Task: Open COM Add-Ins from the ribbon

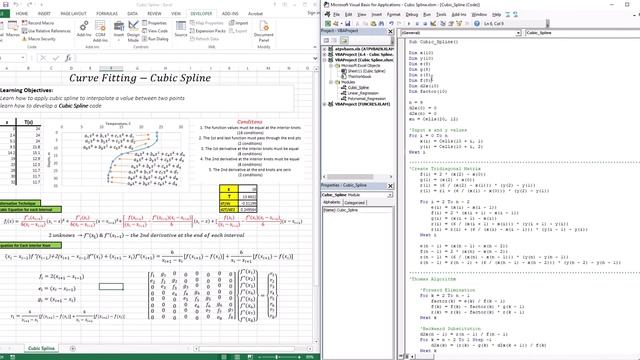Action: (100, 31)
